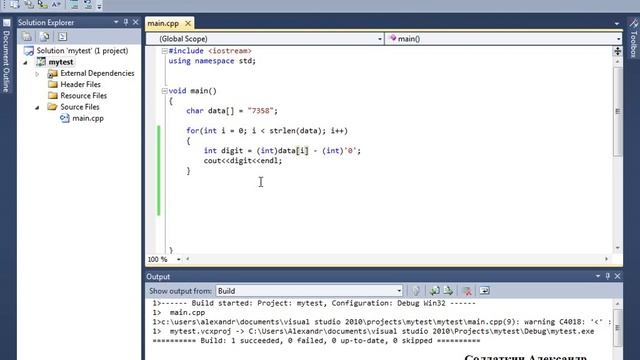Pin the Solution Explorer panel
The image size is (640, 360).
pyautogui.click(x=126, y=22)
